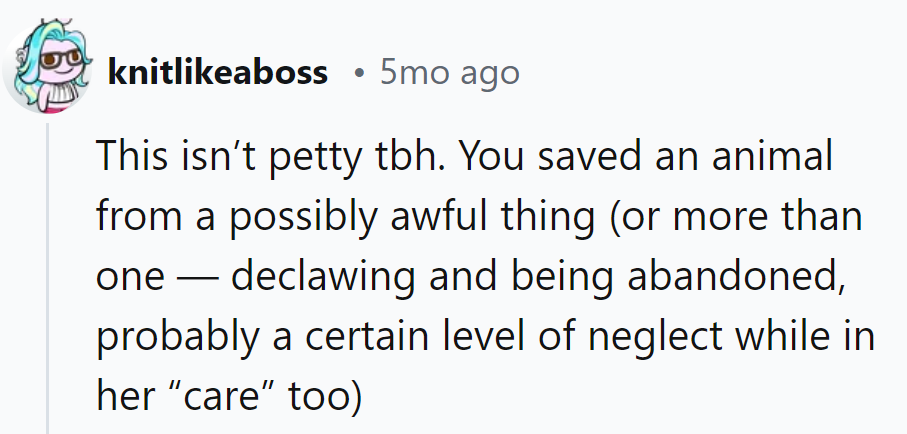The width and height of the screenshot is (907, 434).
Task: Click the dot separator before the timestamp
Action: 359,74
